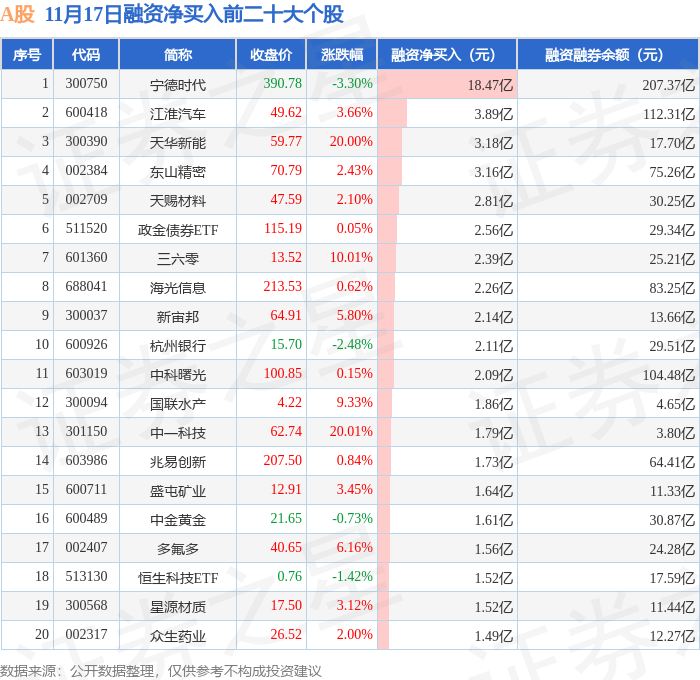Viewport: 700px width, 680px height.
Task: Select stock name 国联水产
Action: 178,404
